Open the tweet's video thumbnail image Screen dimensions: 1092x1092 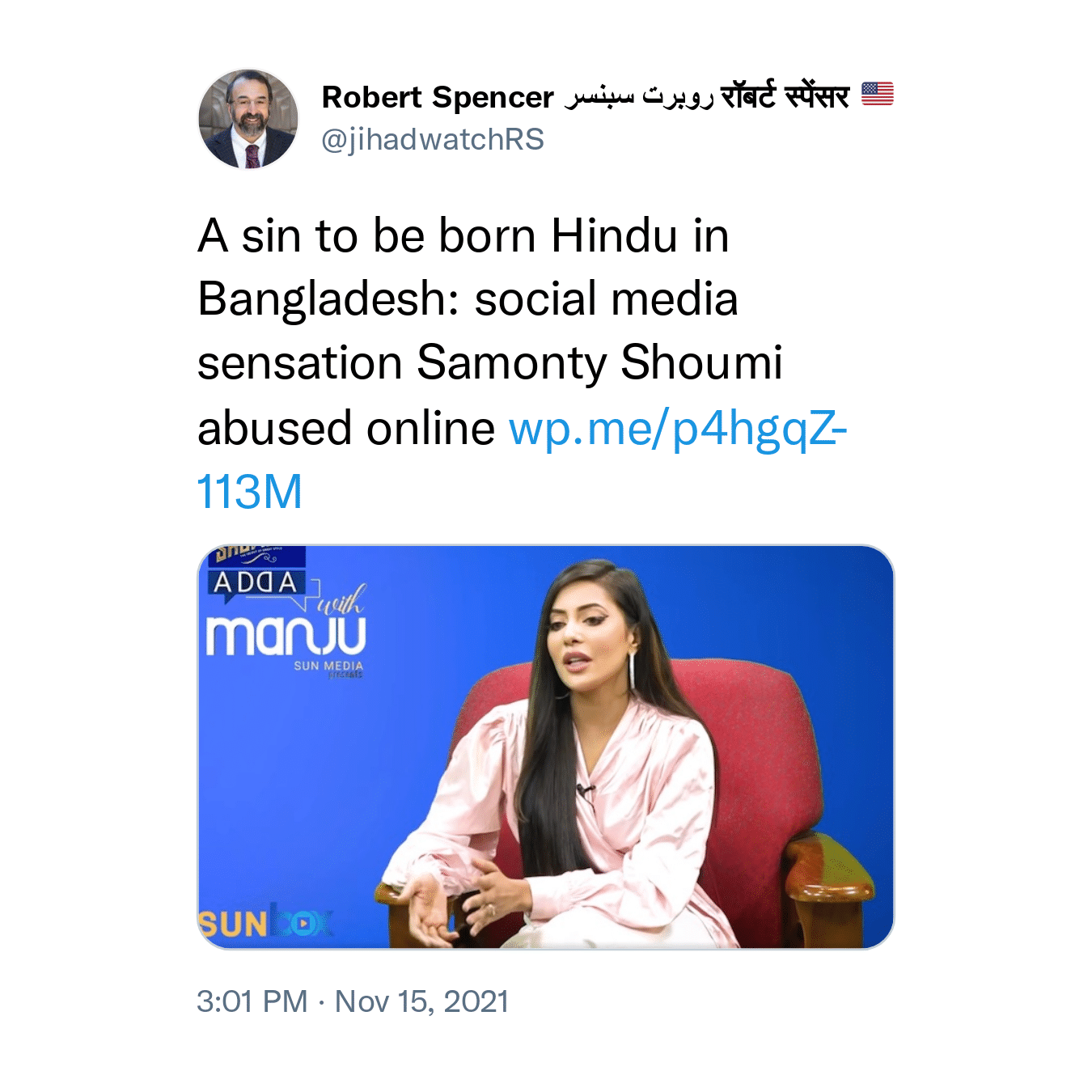546,747
